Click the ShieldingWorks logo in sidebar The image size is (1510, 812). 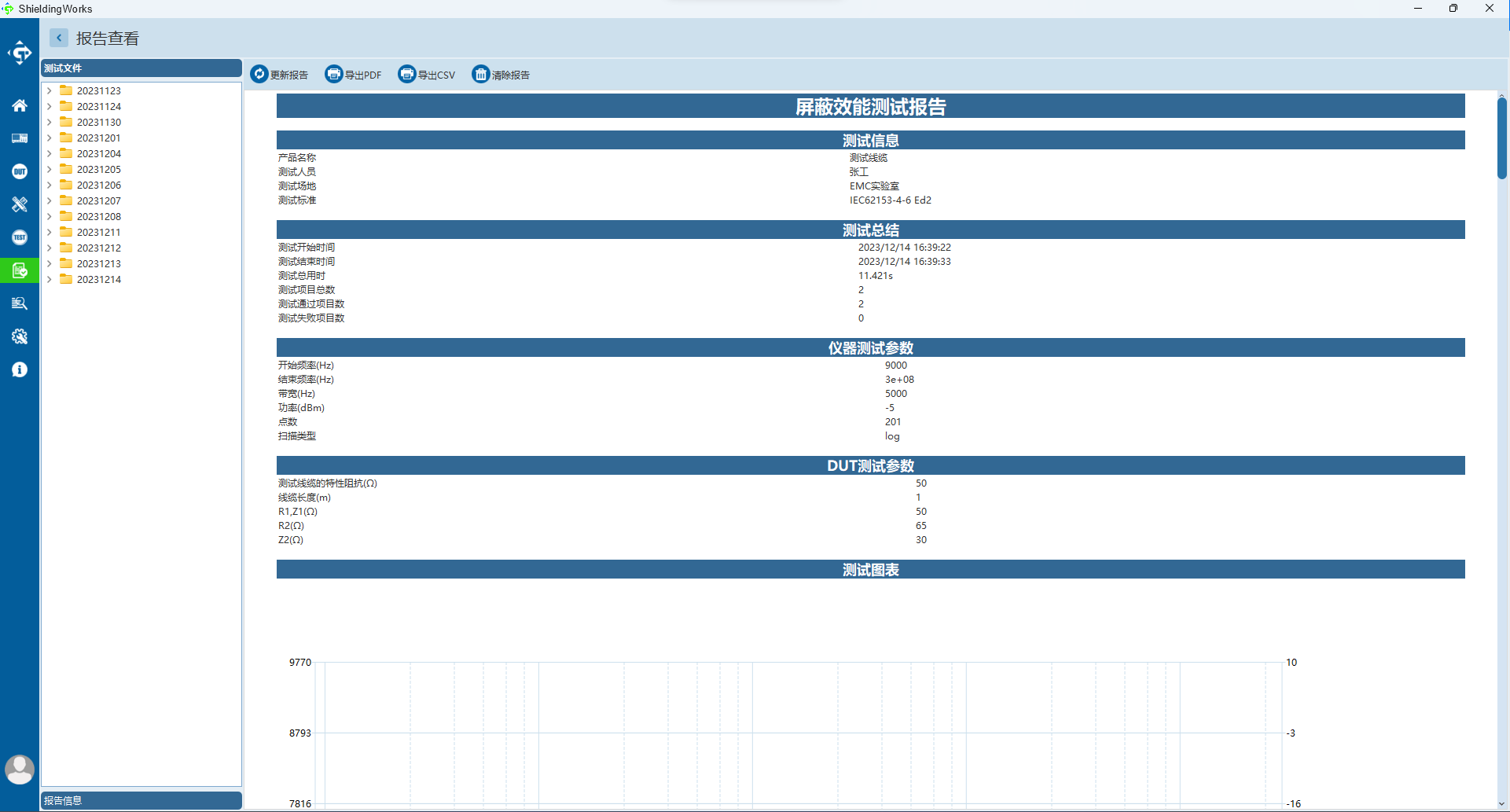point(20,53)
